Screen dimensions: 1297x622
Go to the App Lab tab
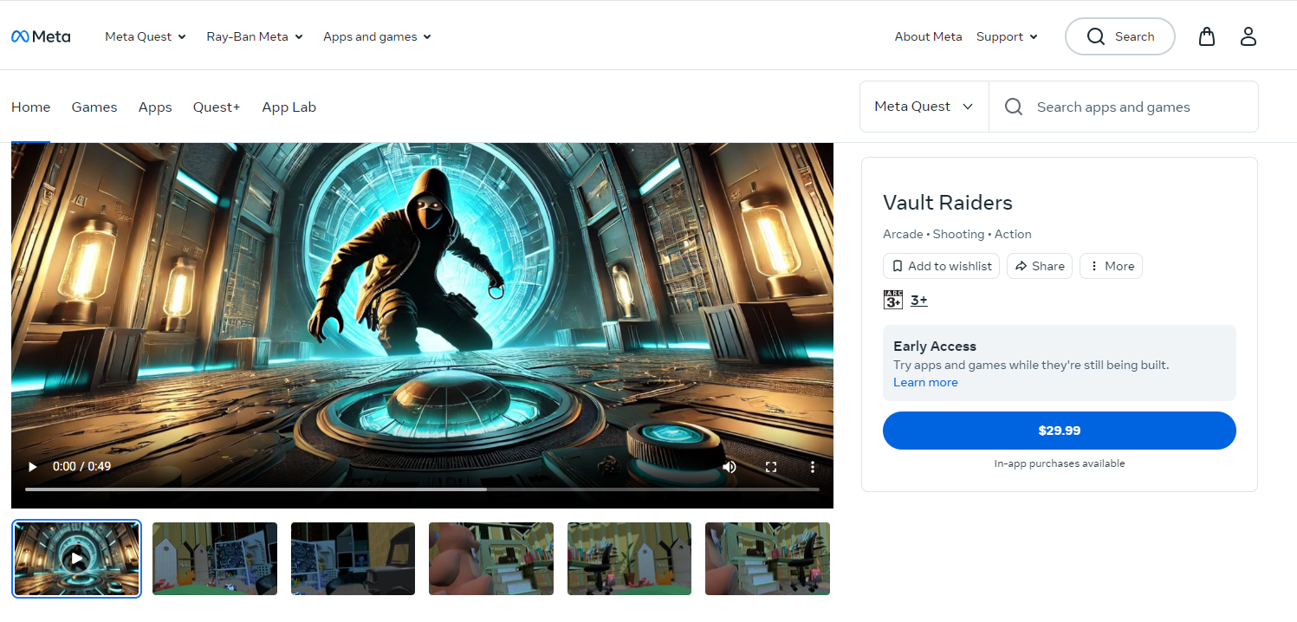[x=289, y=107]
